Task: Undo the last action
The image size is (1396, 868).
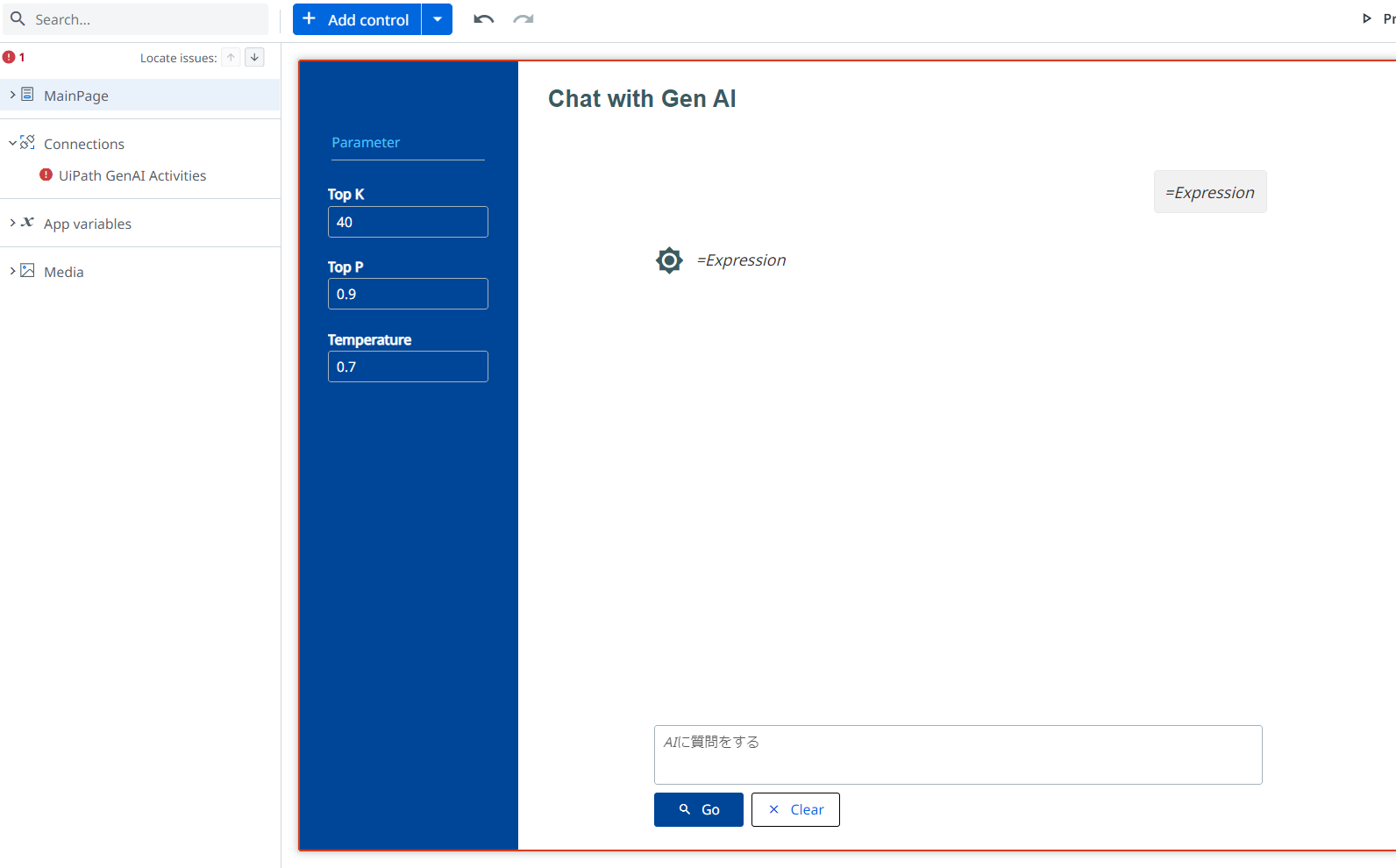Action: coord(484,19)
